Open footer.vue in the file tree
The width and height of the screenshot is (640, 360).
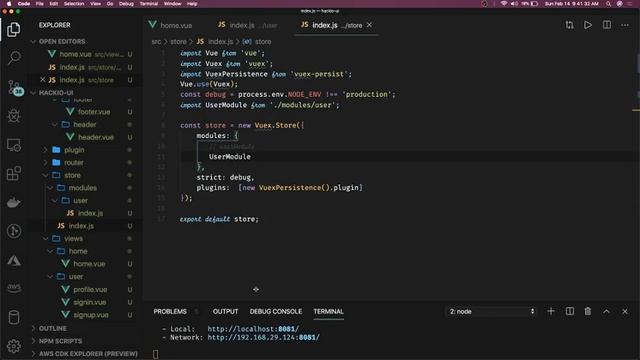pyautogui.click(x=94, y=112)
